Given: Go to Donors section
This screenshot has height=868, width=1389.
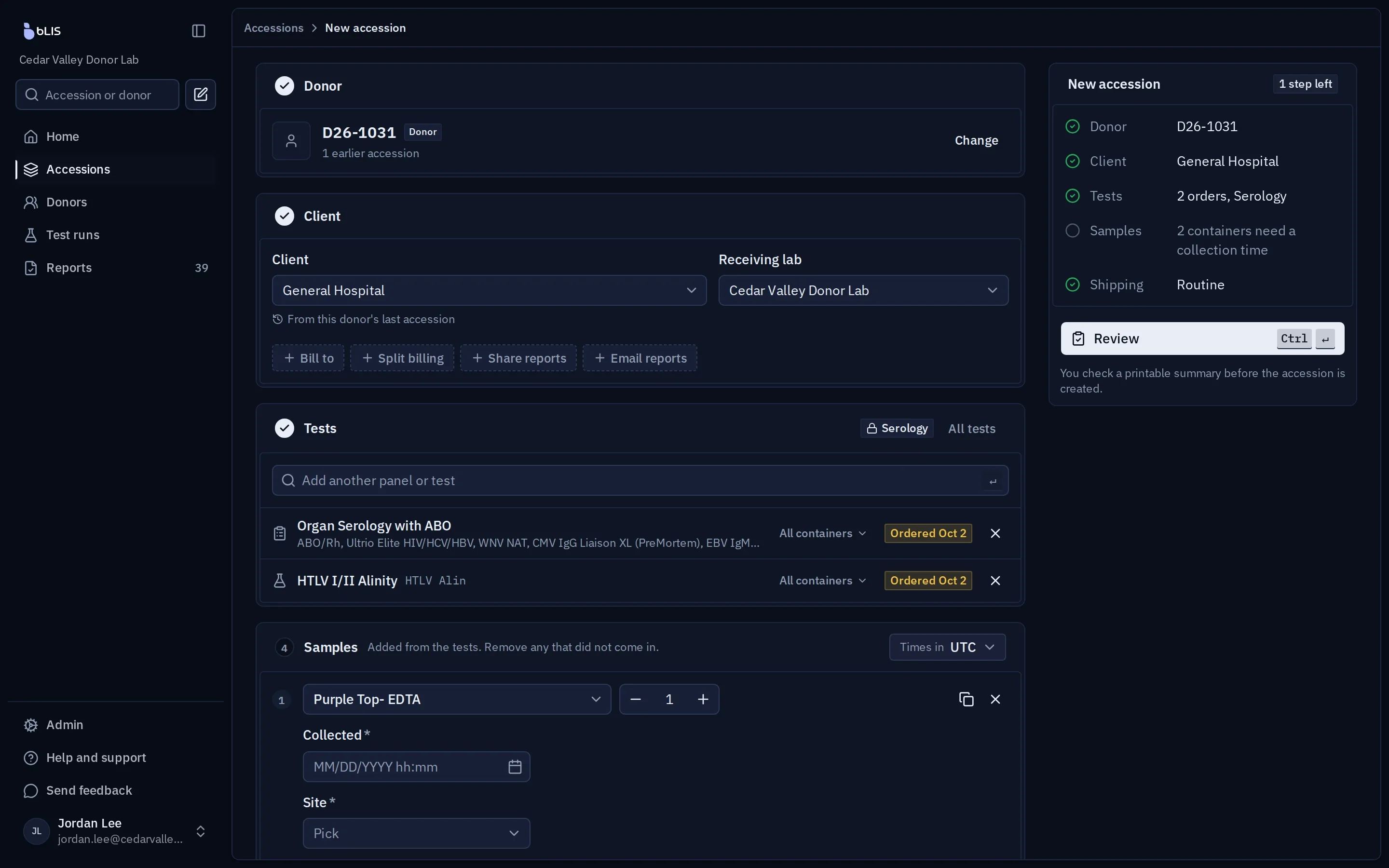Looking at the screenshot, I should 116,202.
